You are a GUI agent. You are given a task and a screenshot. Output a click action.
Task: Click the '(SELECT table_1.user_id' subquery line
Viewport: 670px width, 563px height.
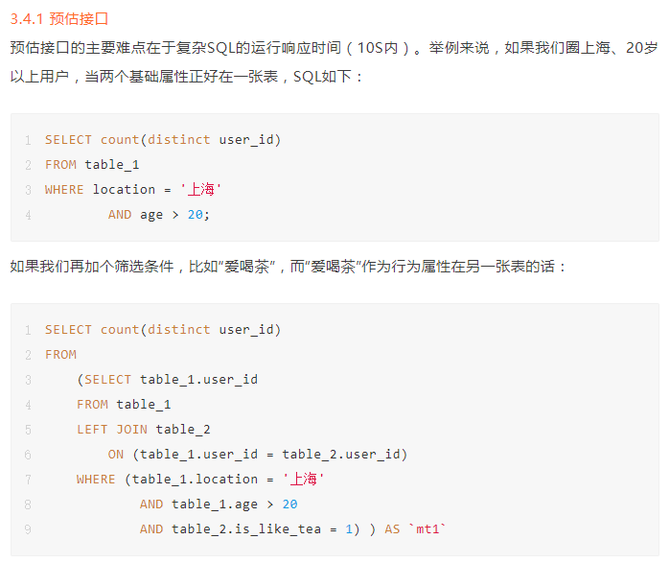167,380
